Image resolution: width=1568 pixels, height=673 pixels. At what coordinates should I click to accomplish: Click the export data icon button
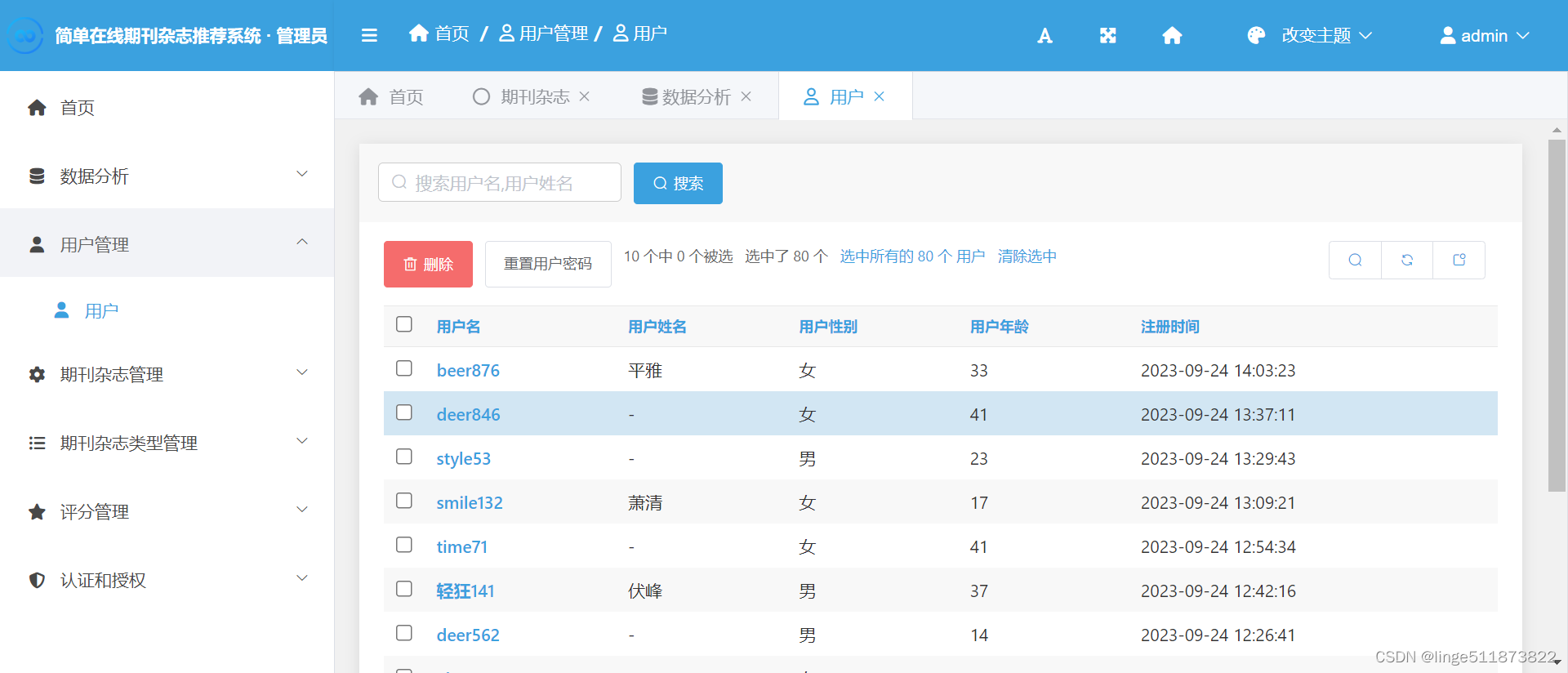(1459, 260)
